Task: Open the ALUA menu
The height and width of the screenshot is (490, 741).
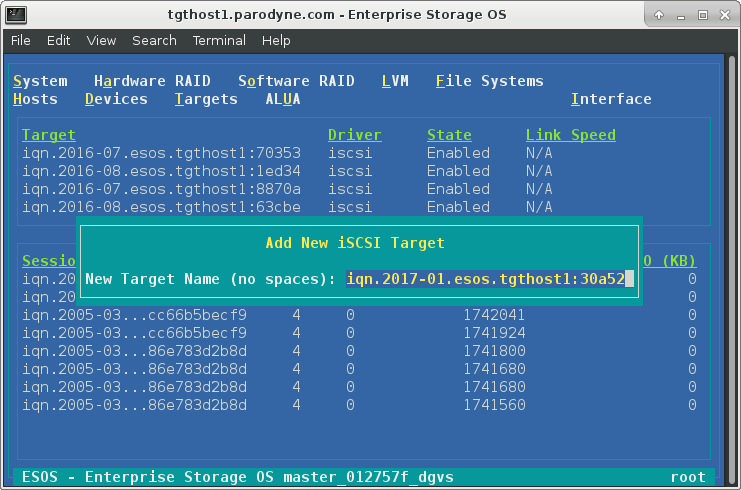Action: tap(283, 99)
